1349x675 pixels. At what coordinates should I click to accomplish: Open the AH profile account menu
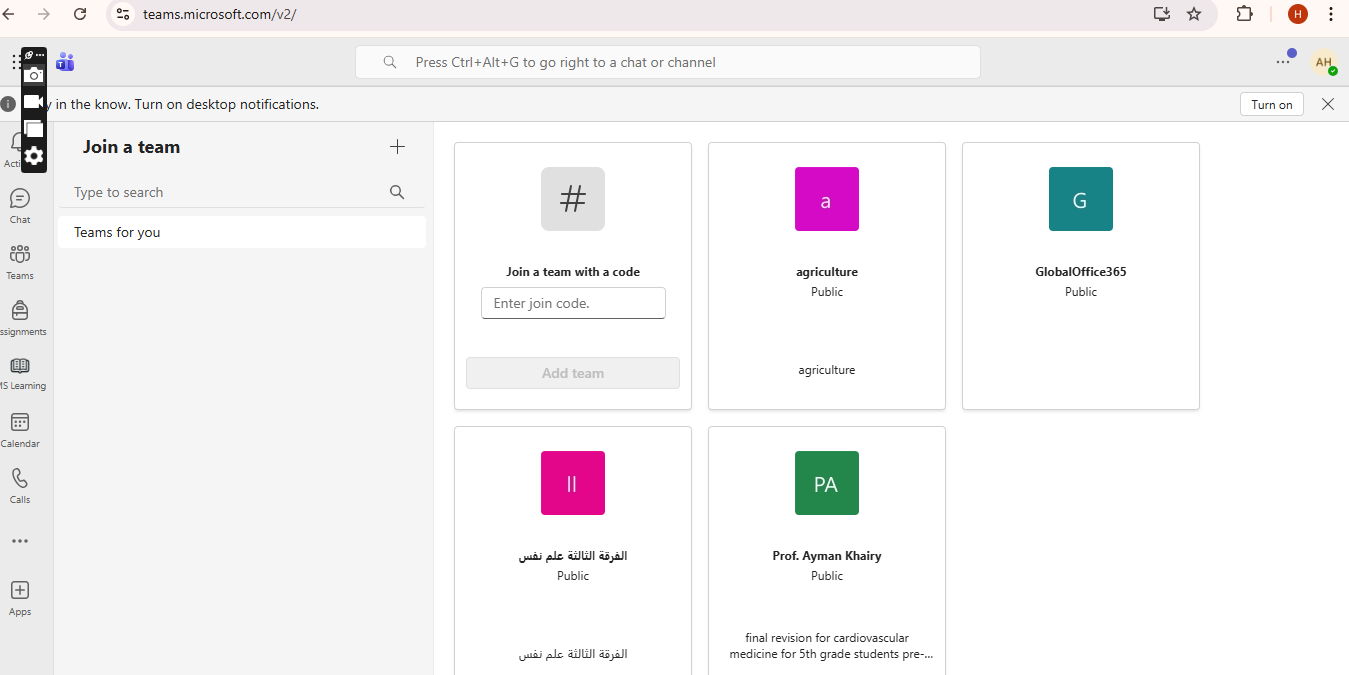pos(1324,62)
